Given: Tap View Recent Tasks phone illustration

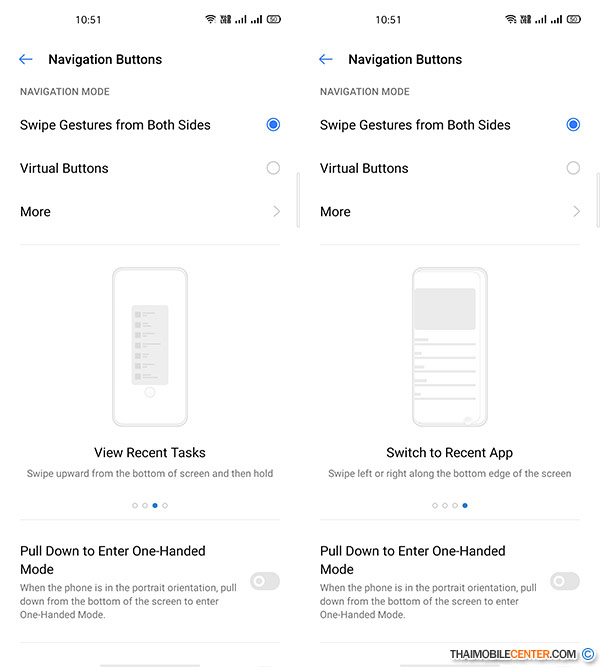Looking at the screenshot, I should (150, 347).
